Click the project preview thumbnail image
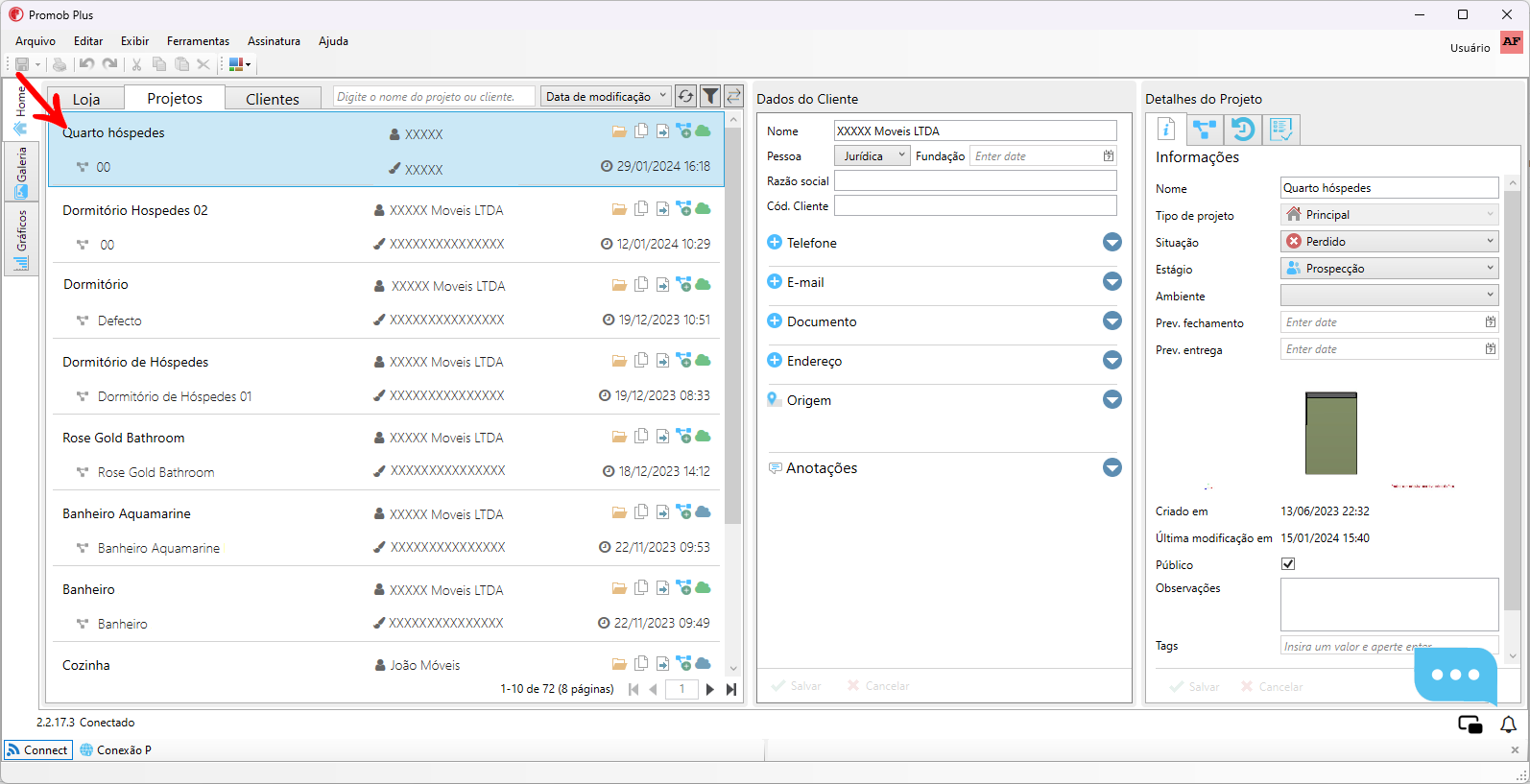The image size is (1530, 784). (x=1331, y=433)
